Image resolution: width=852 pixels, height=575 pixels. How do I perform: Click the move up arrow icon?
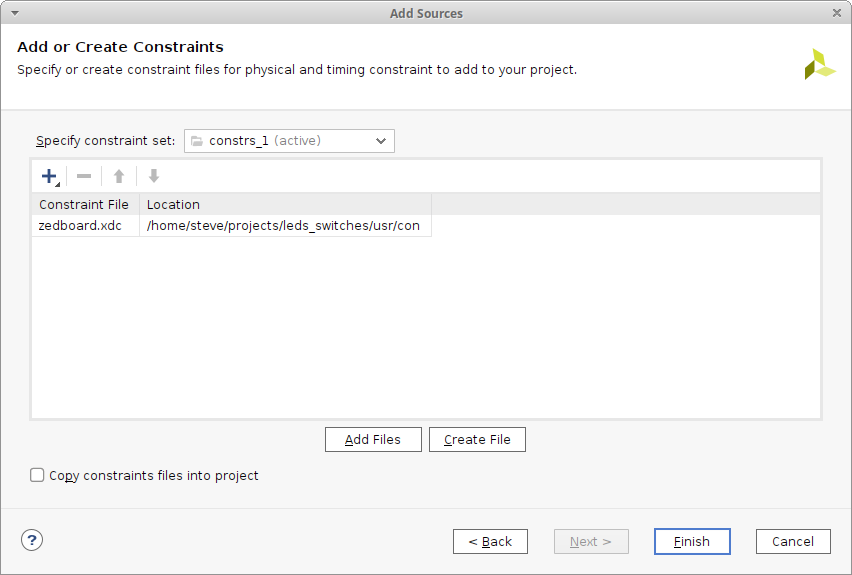tap(119, 176)
